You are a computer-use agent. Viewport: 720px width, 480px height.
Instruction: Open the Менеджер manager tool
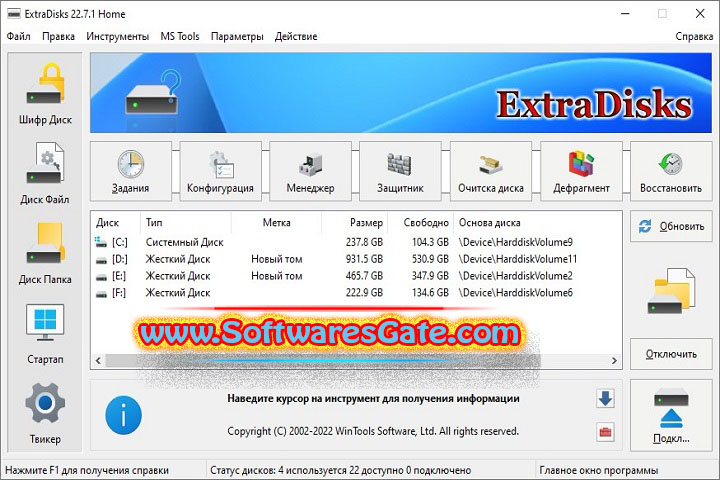310,171
